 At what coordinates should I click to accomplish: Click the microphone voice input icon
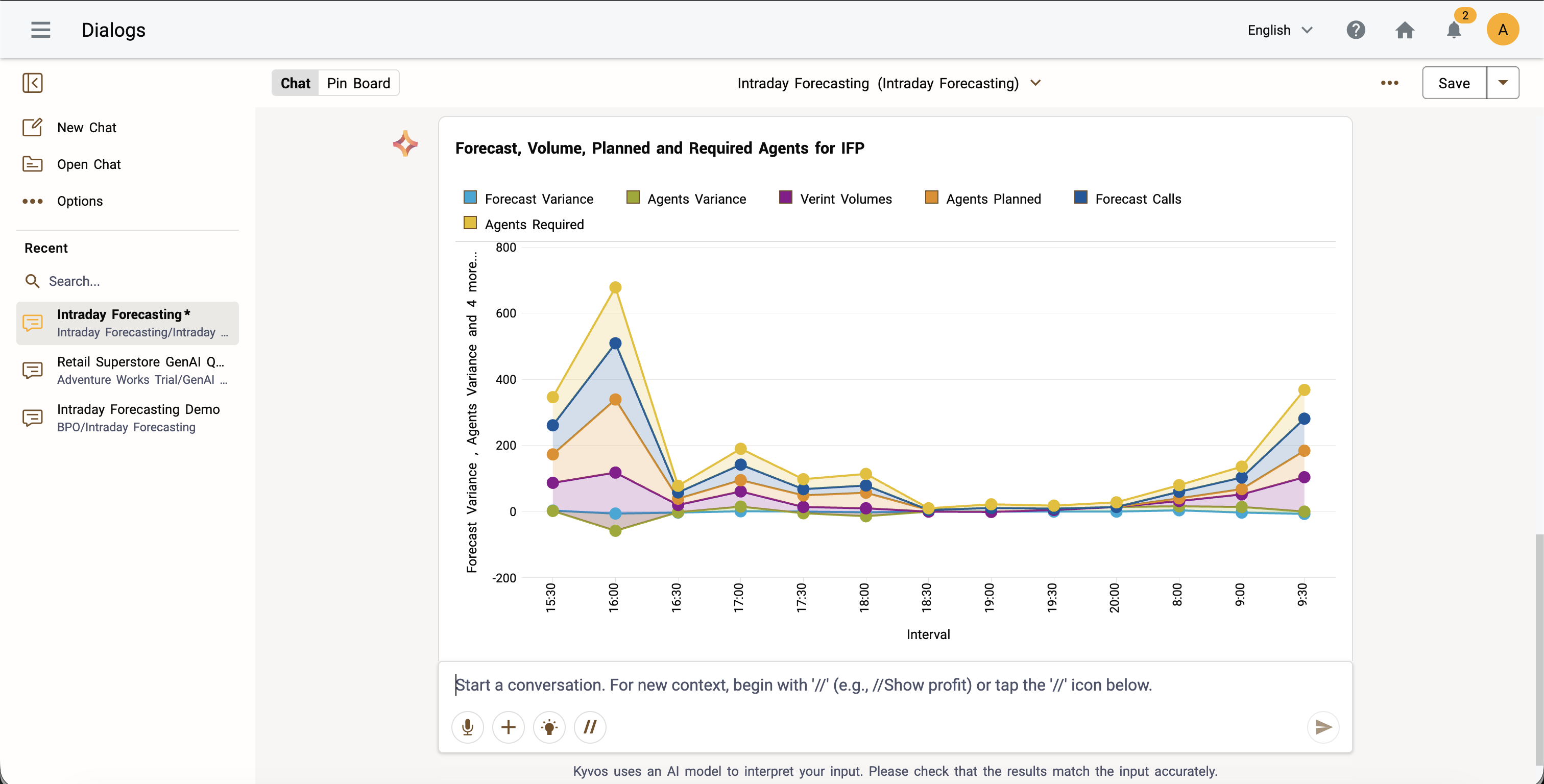[468, 727]
